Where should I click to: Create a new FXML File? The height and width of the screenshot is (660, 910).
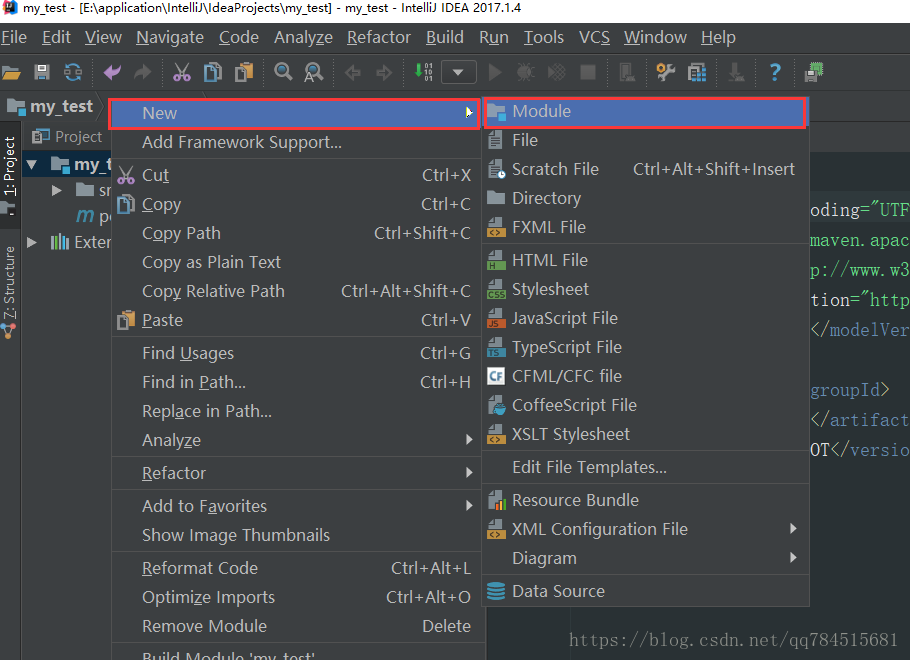645,227
